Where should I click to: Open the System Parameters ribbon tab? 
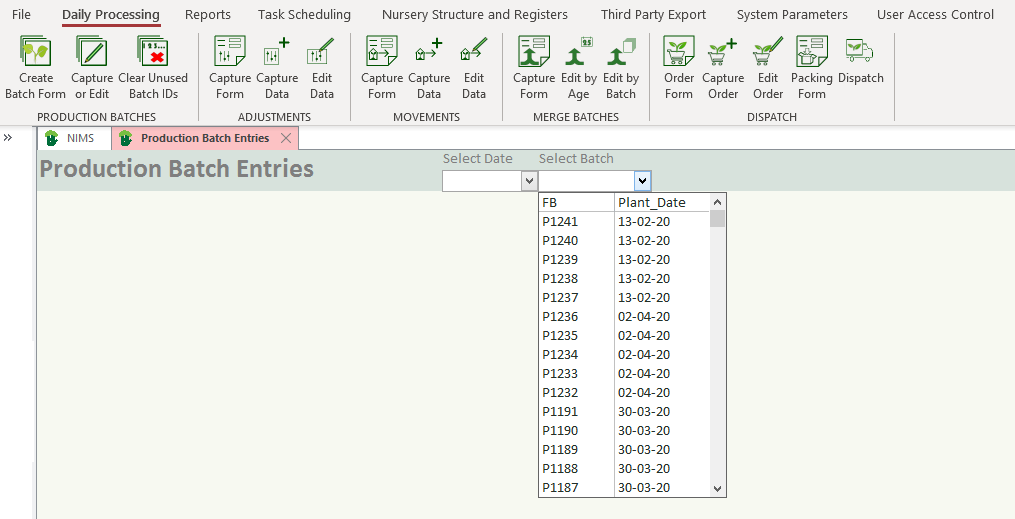click(791, 15)
